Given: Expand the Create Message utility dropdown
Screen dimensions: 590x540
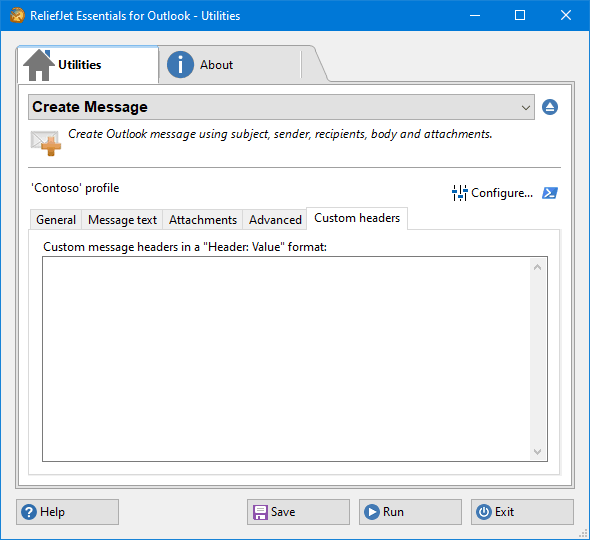Looking at the screenshot, I should pyautogui.click(x=281, y=107).
